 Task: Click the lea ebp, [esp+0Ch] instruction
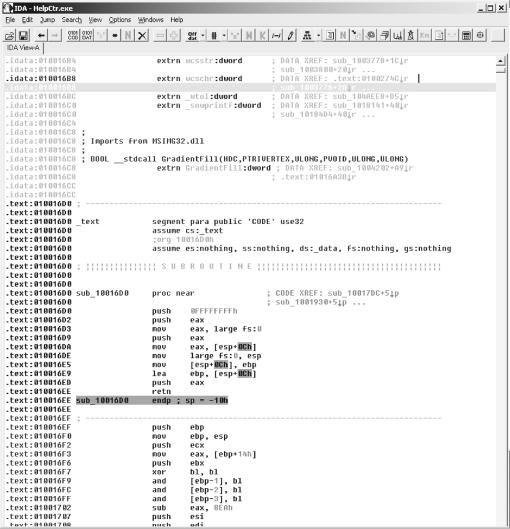204,374
